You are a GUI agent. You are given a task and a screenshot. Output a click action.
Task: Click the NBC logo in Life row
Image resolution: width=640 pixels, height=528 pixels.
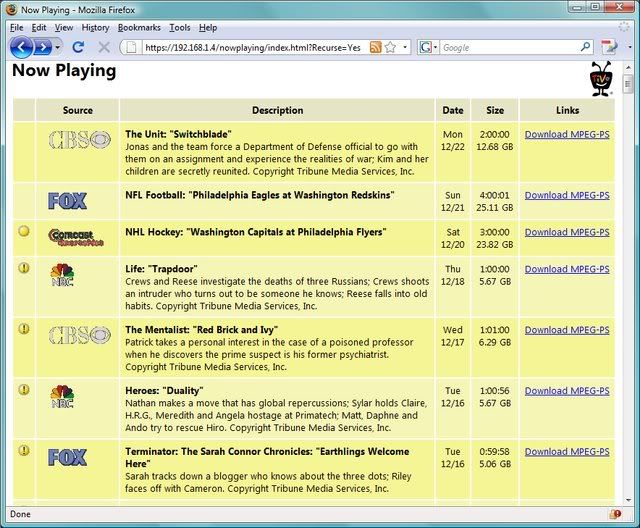[62, 275]
